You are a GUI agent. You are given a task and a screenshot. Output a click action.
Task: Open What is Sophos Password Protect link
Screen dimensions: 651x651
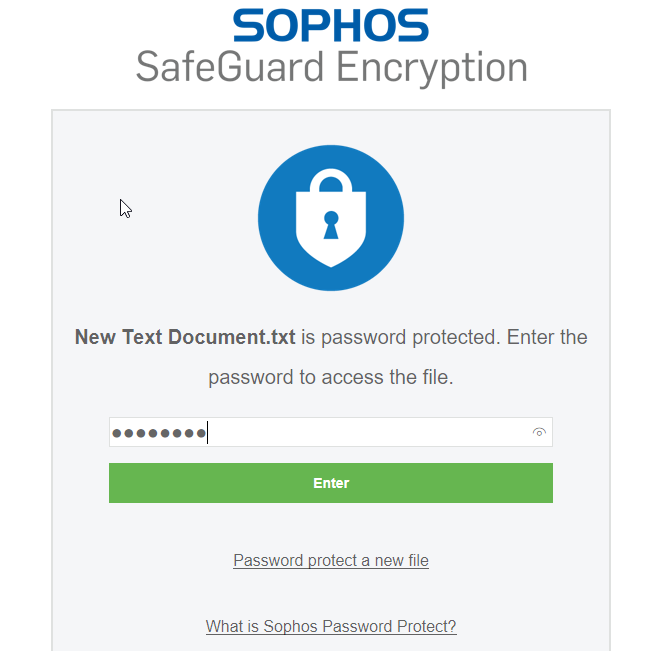pos(330,626)
